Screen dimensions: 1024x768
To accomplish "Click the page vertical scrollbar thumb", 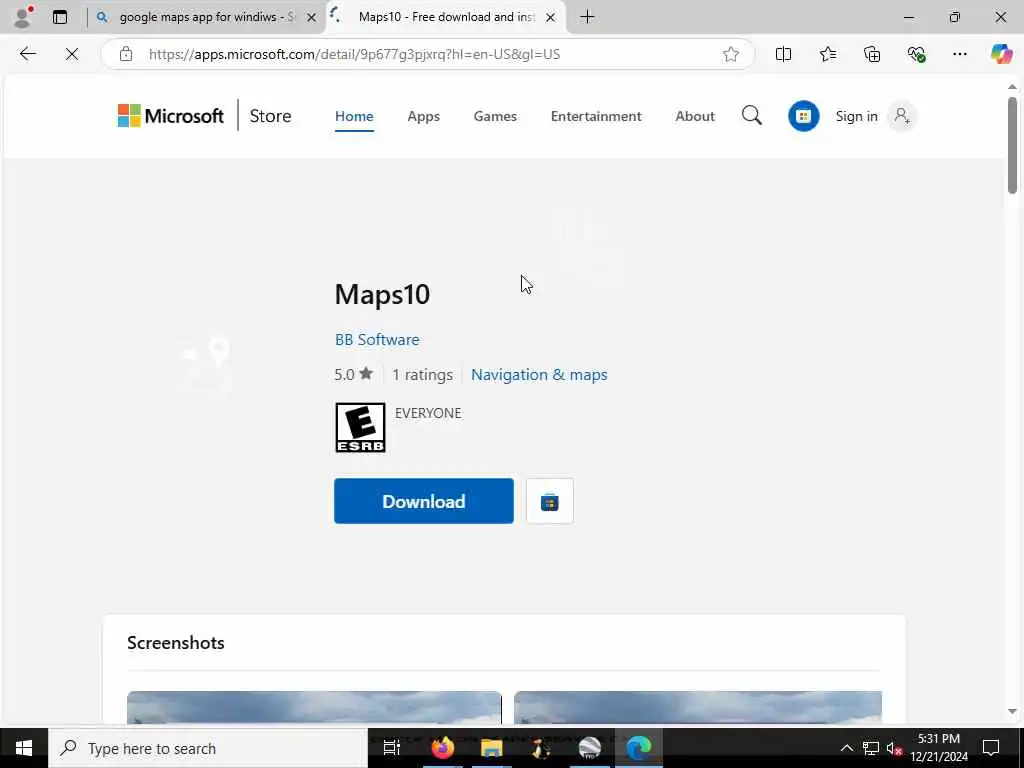I will click(1012, 145).
